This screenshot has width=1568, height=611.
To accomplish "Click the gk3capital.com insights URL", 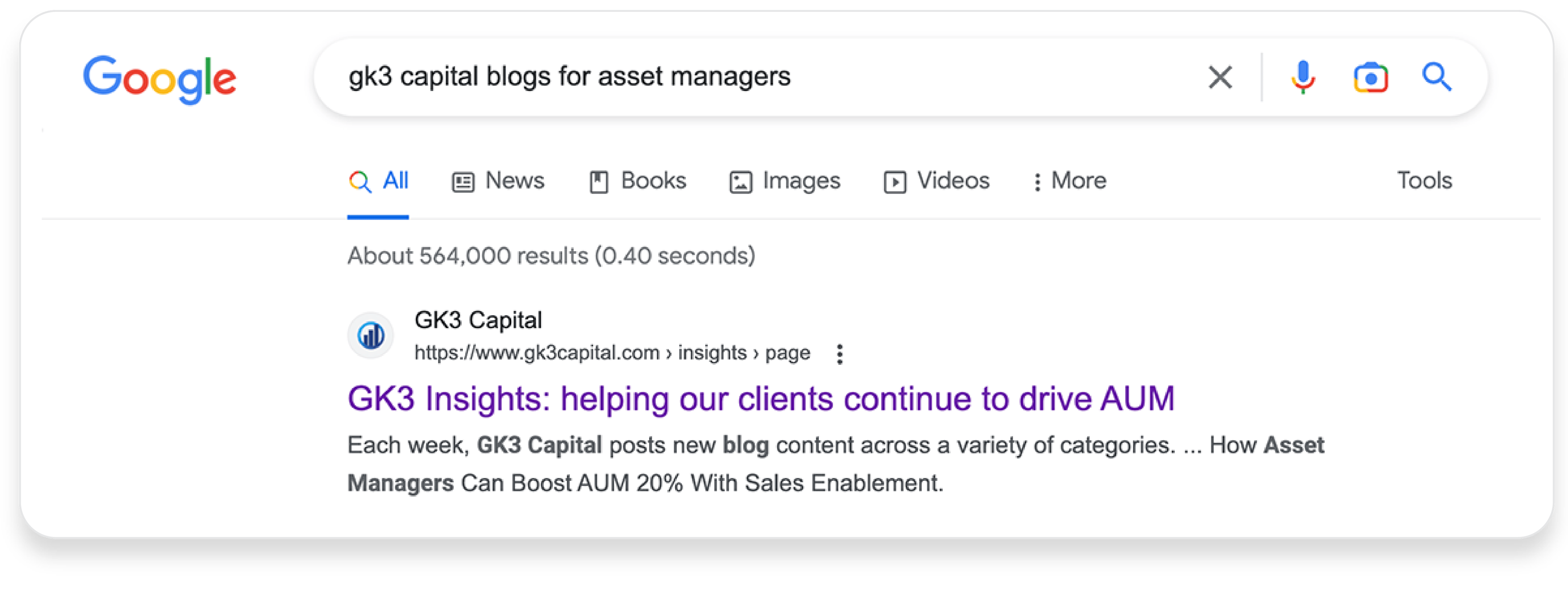I will coord(612,353).
